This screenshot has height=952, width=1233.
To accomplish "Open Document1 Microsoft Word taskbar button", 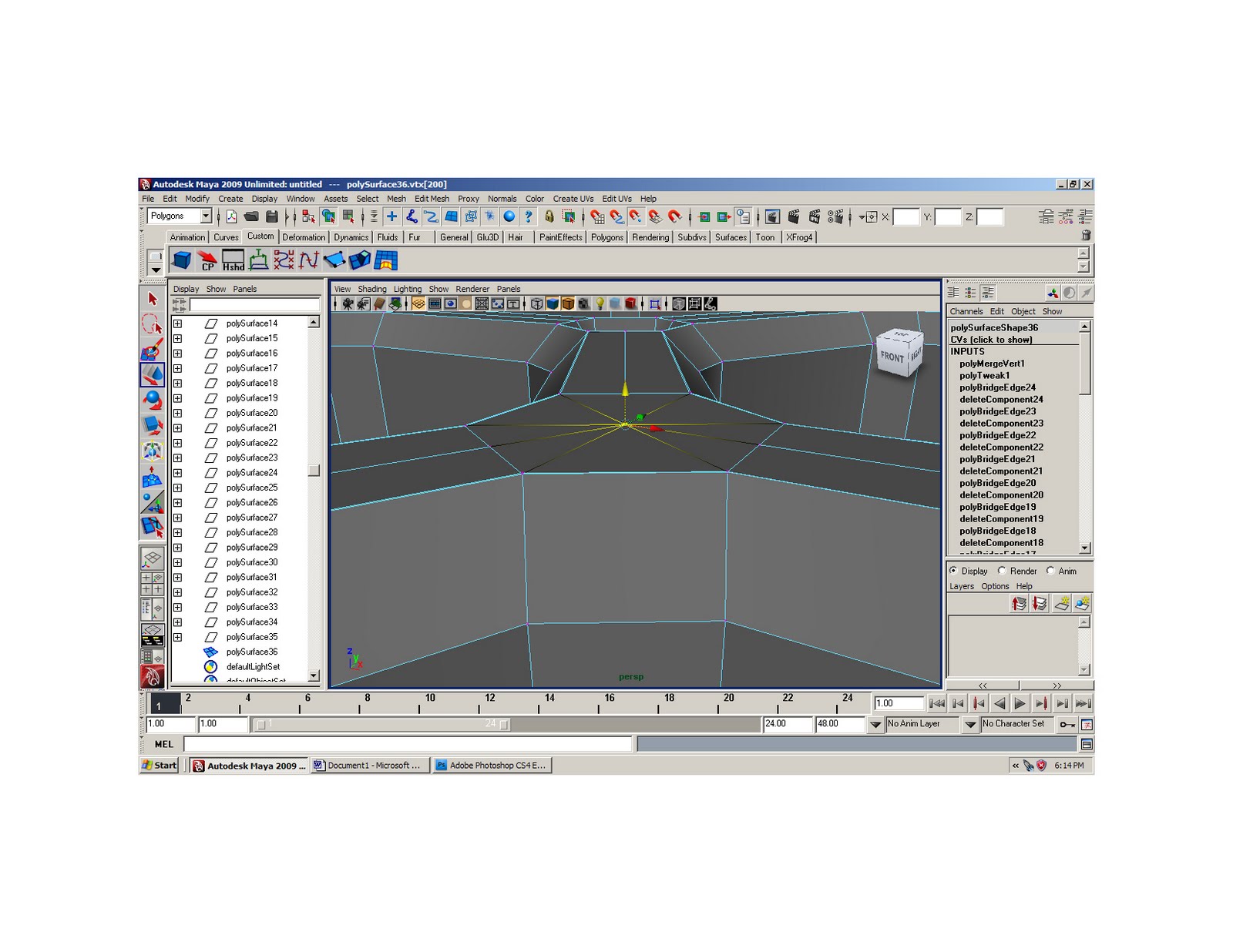I will [370, 766].
